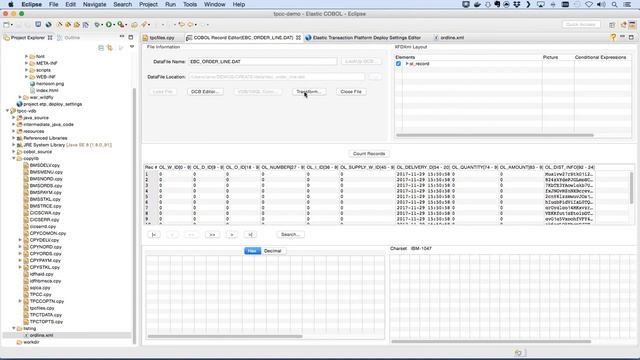Click the help question mark icon
Screen dimensions: 640x360
coord(613,37)
